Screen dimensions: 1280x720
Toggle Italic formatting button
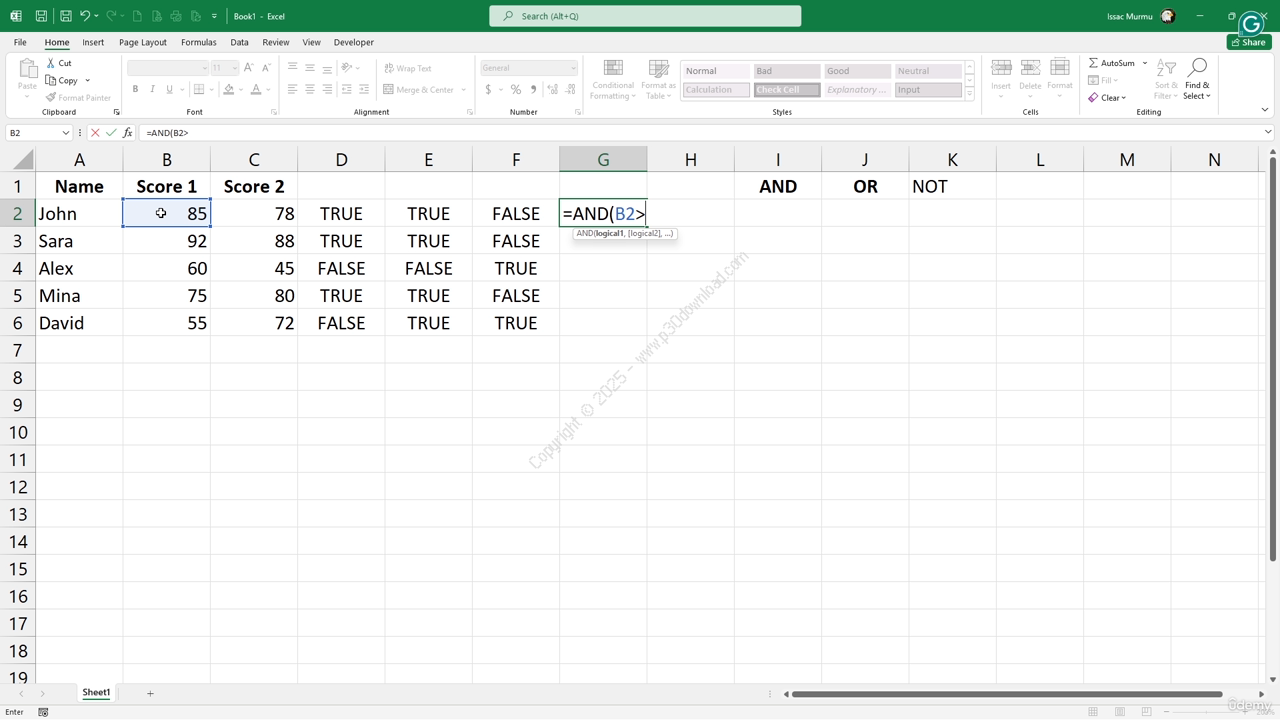152,90
